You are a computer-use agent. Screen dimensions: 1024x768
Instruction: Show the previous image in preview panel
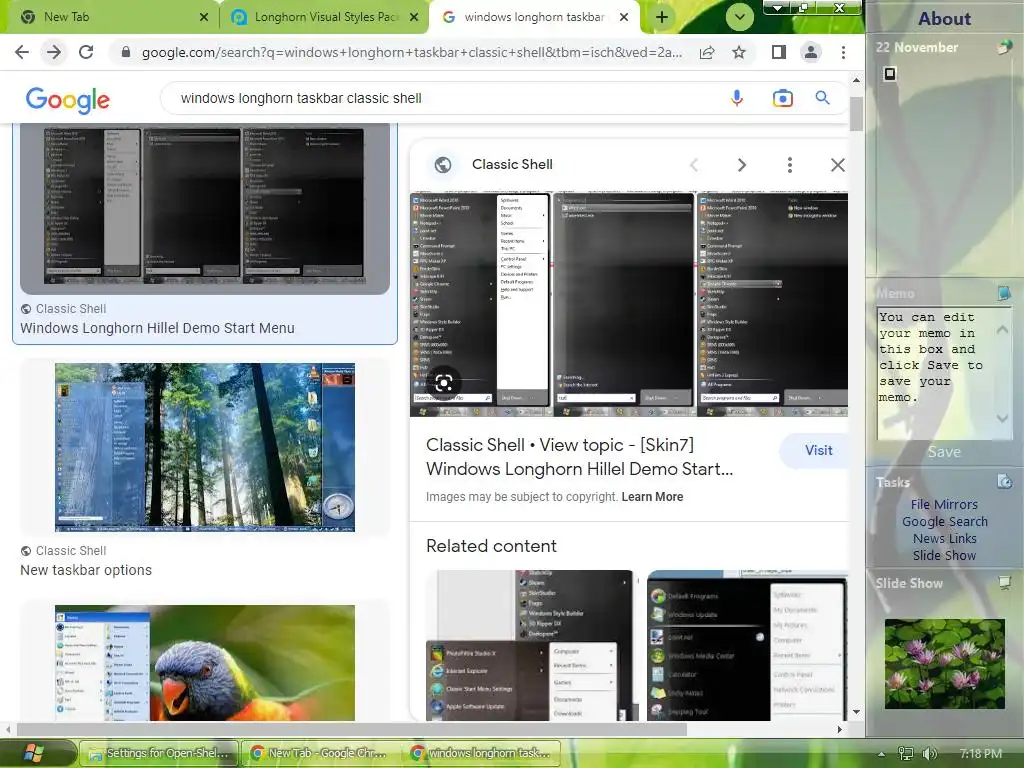(694, 165)
